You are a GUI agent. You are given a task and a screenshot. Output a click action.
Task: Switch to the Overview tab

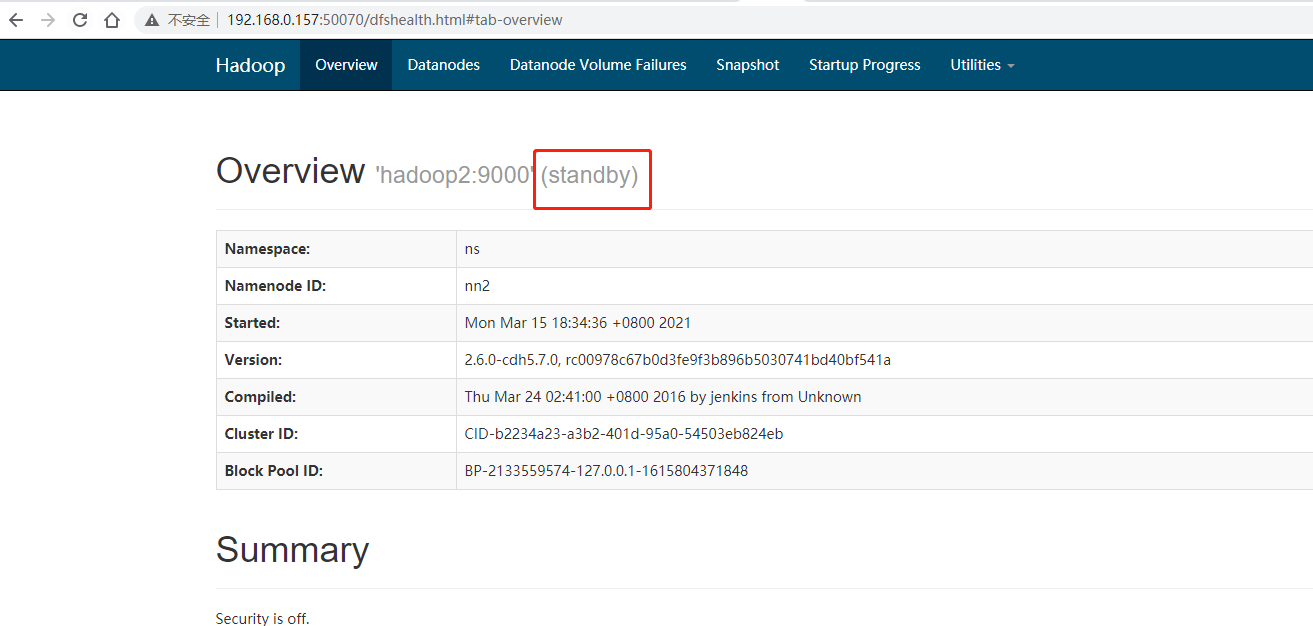point(346,65)
